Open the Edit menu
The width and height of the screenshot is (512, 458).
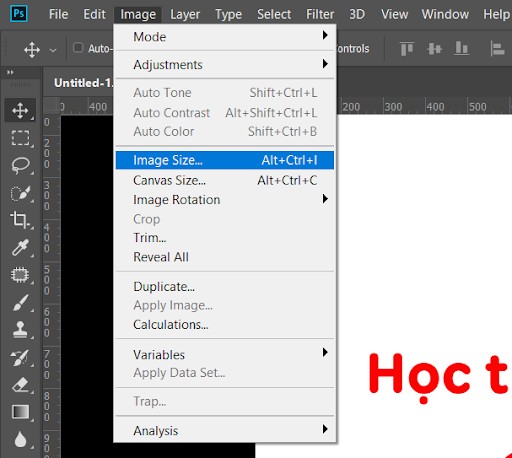[94, 14]
